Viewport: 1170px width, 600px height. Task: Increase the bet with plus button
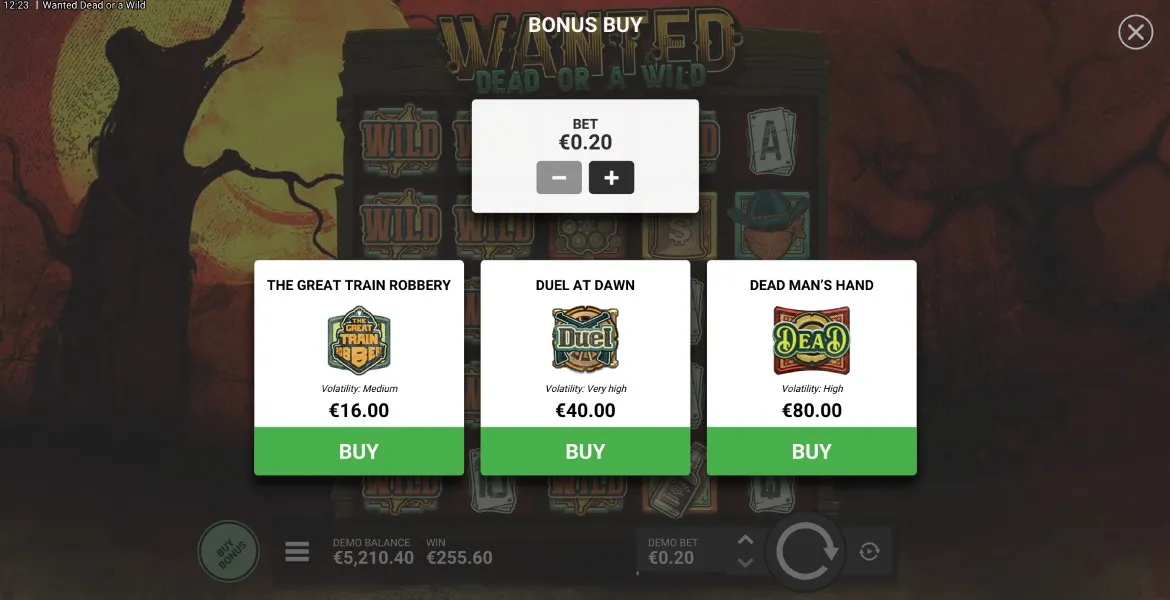(x=611, y=178)
